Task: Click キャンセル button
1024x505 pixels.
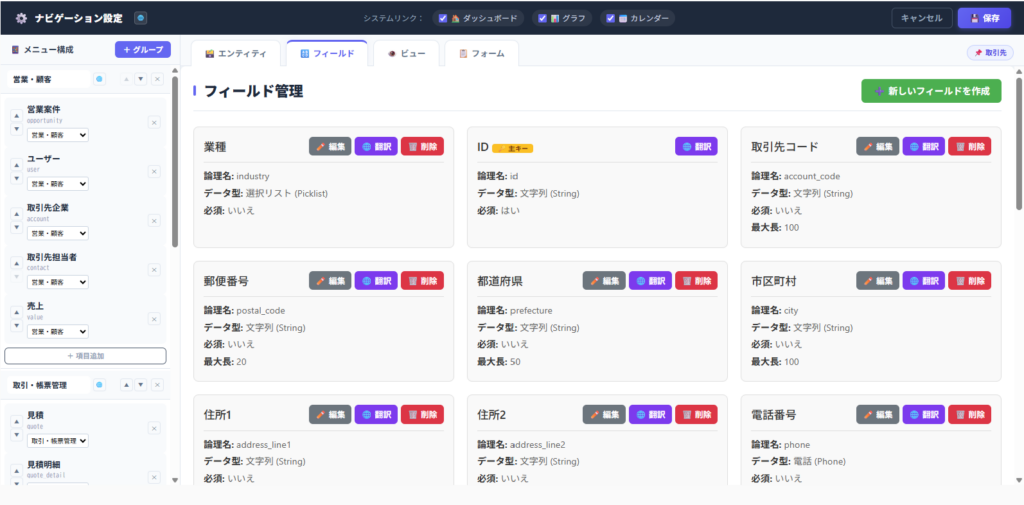Action: coord(921,18)
